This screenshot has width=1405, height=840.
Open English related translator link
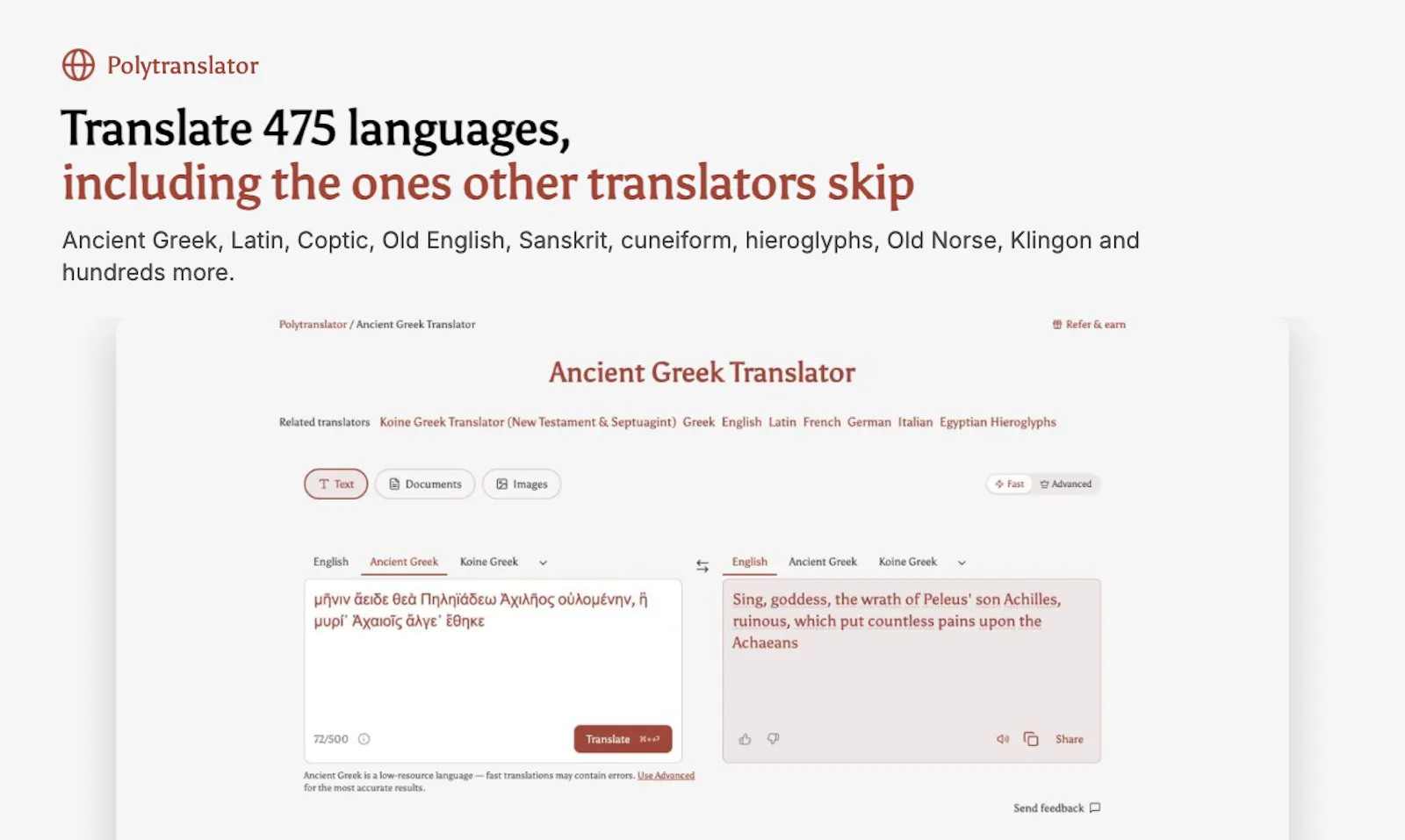pos(742,422)
